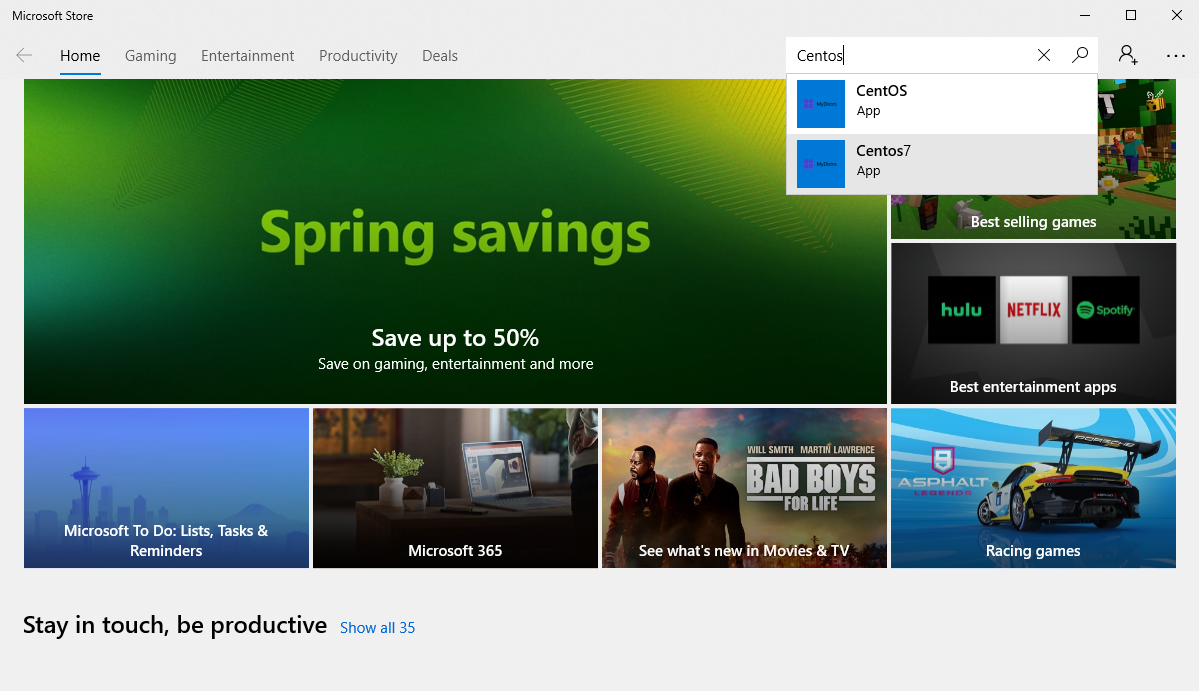Select the Spotify logo tile

[1105, 310]
